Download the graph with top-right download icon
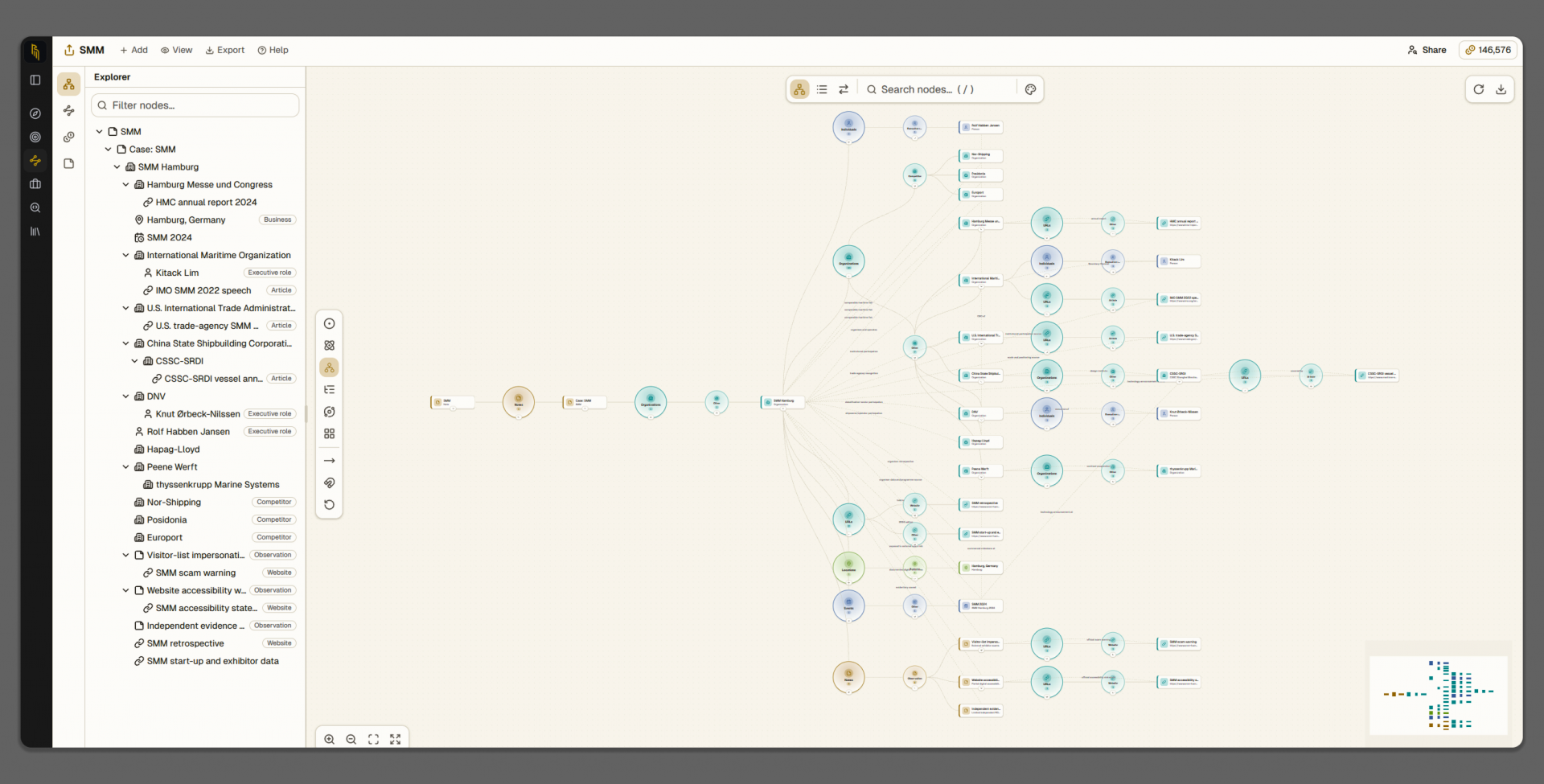Screen dimensions: 1544x784 1501,89
